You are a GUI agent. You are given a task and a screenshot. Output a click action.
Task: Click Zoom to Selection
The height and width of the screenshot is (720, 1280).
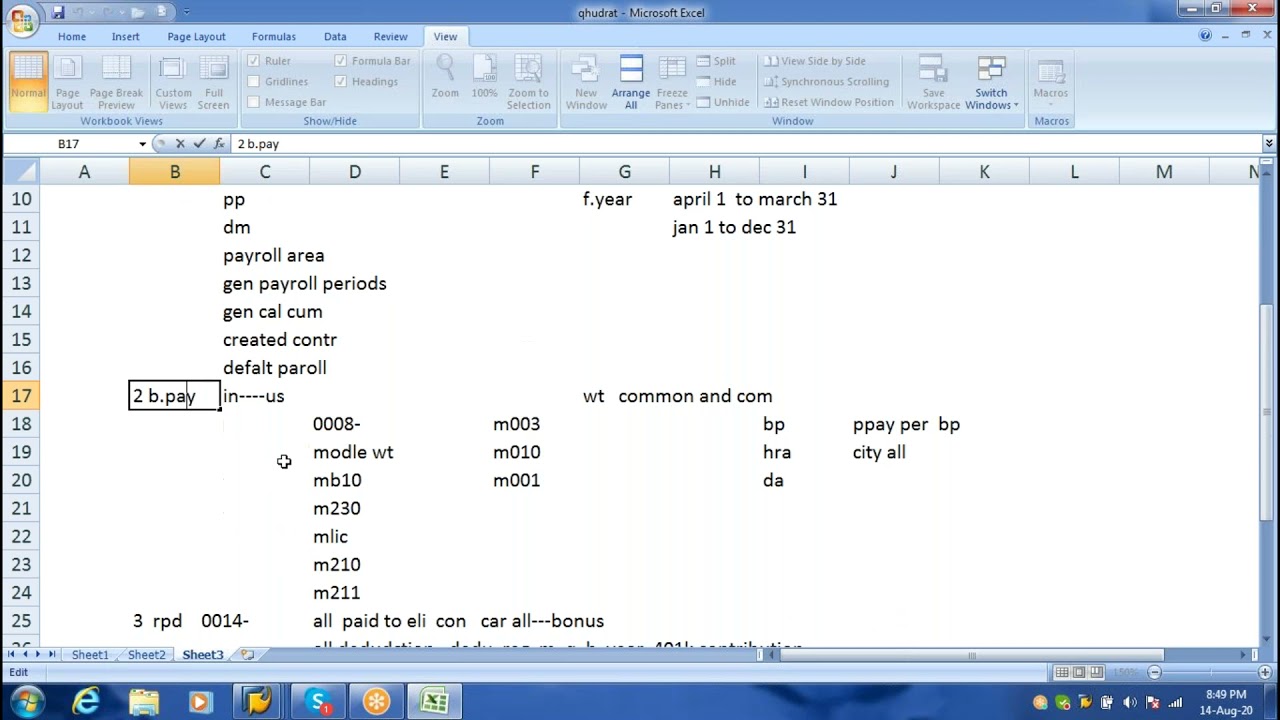[528, 82]
